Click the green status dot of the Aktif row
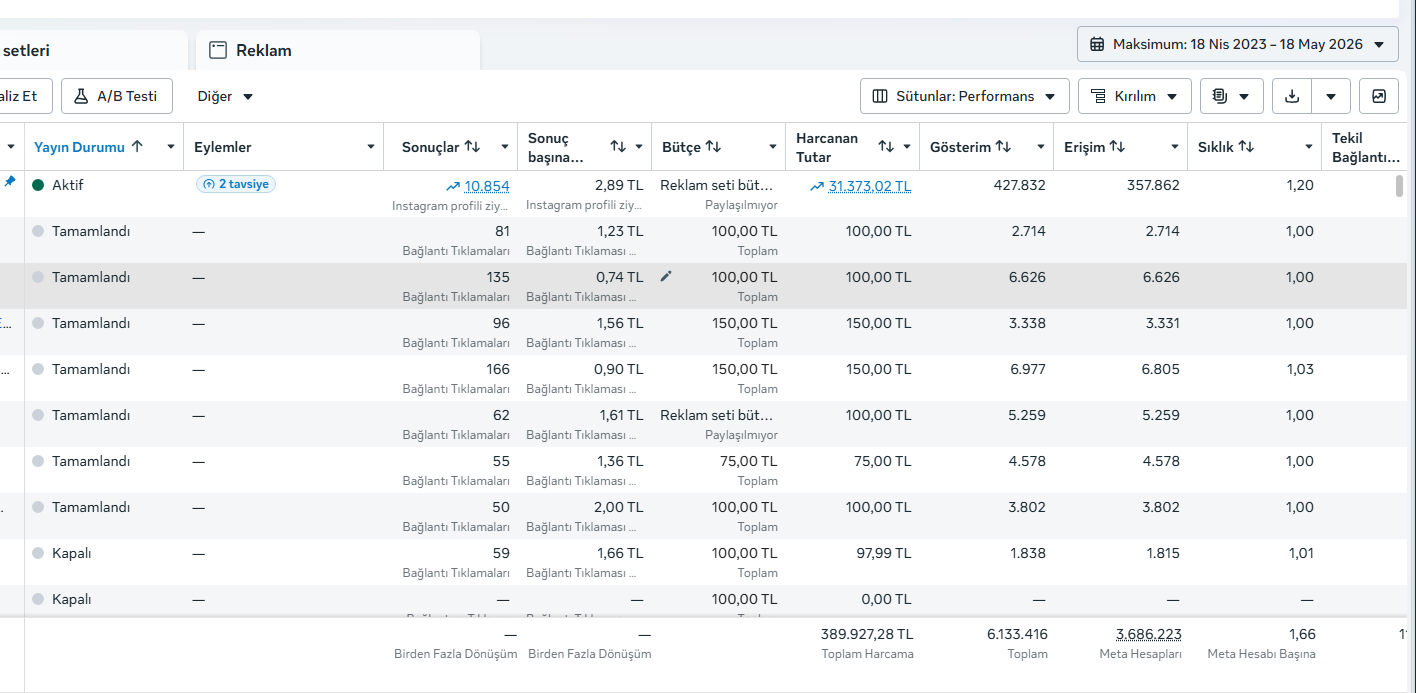1416x693 pixels. [38, 185]
